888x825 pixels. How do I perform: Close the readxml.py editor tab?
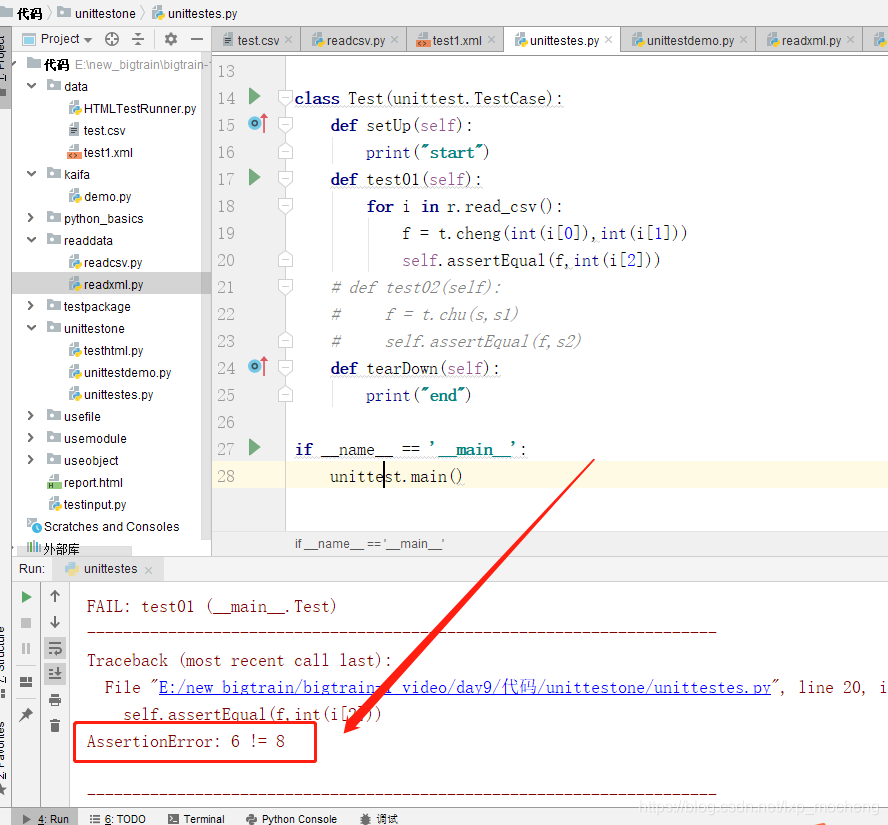(851, 40)
